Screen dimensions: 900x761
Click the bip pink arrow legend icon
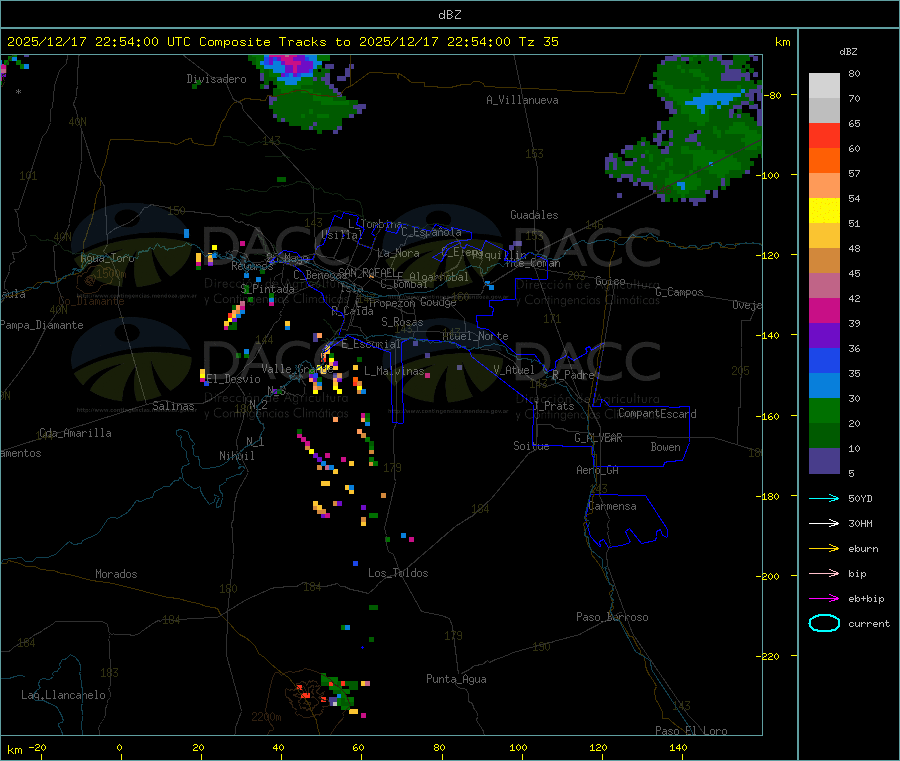pyautogui.click(x=824, y=573)
